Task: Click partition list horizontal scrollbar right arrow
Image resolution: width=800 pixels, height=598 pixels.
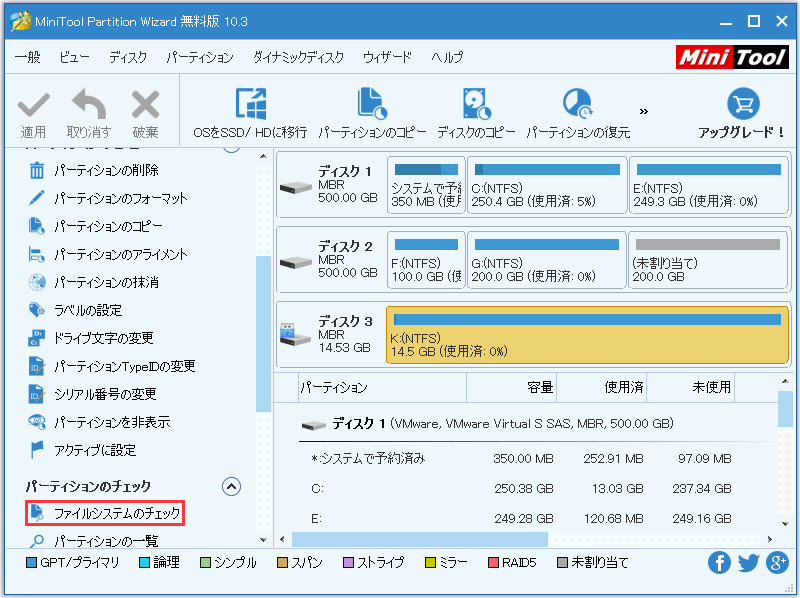Action: coord(770,539)
